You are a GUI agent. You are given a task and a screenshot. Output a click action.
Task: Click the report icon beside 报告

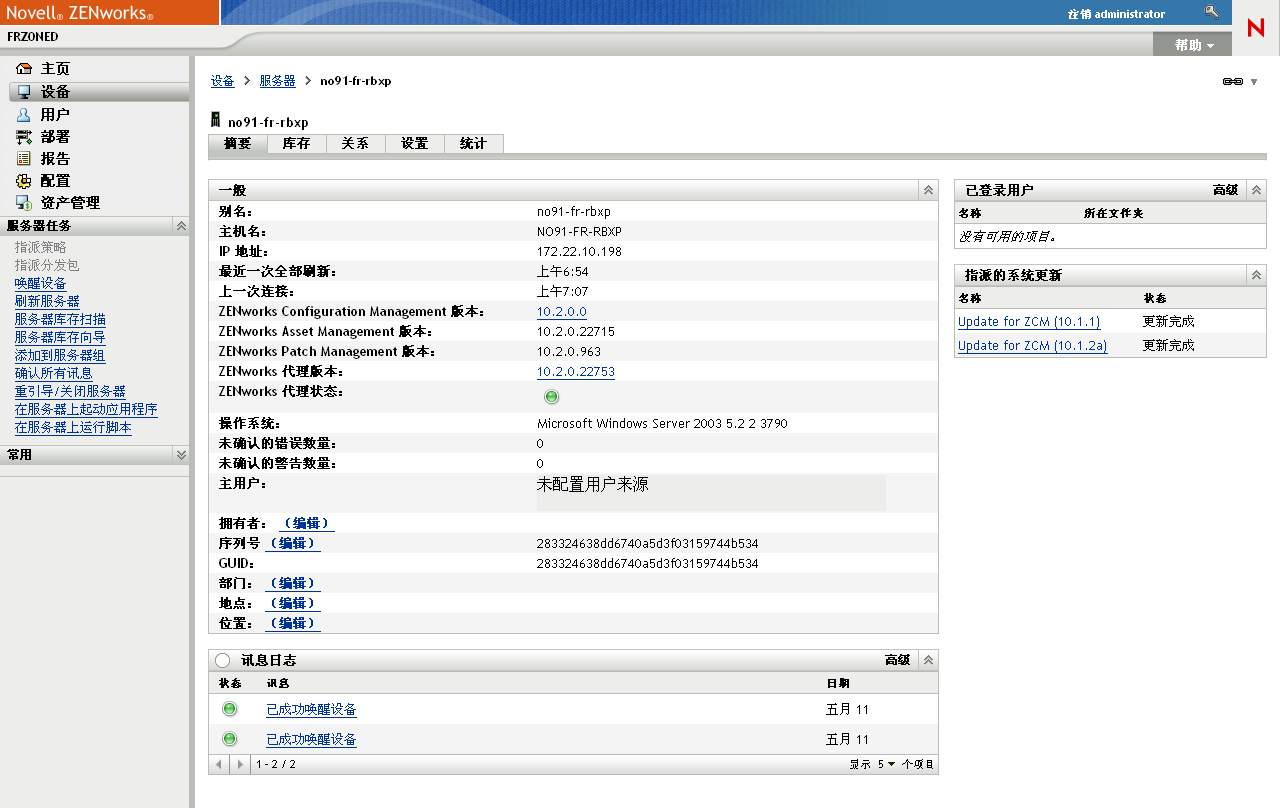tap(24, 159)
